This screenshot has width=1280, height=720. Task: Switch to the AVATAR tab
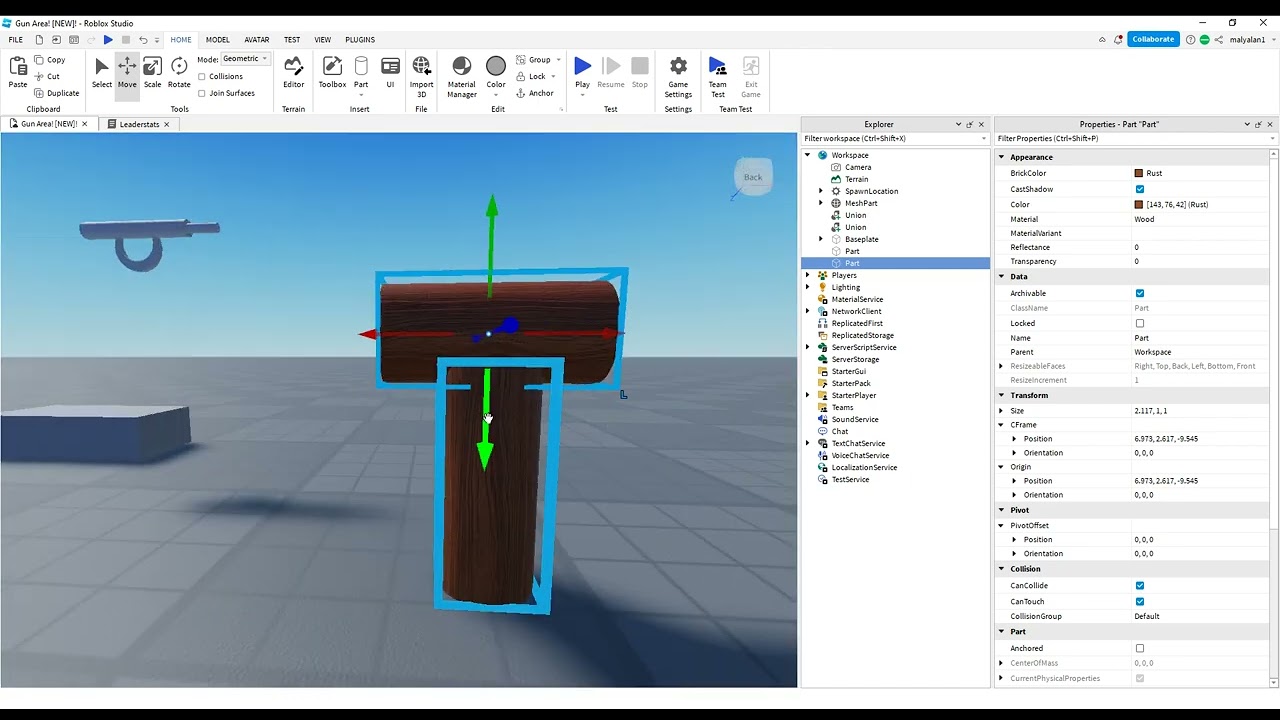click(x=257, y=40)
